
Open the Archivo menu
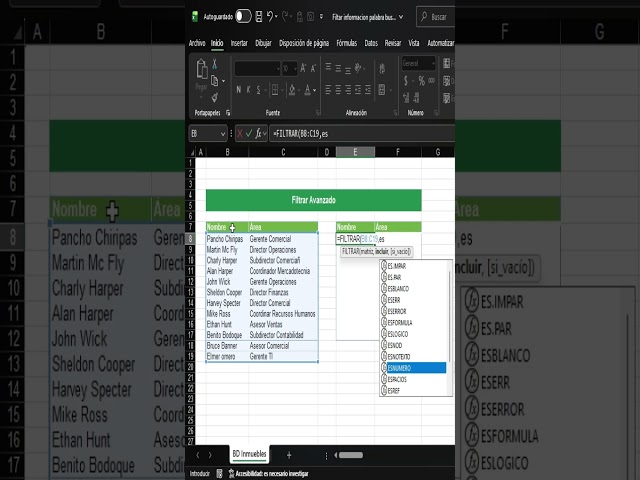197,43
